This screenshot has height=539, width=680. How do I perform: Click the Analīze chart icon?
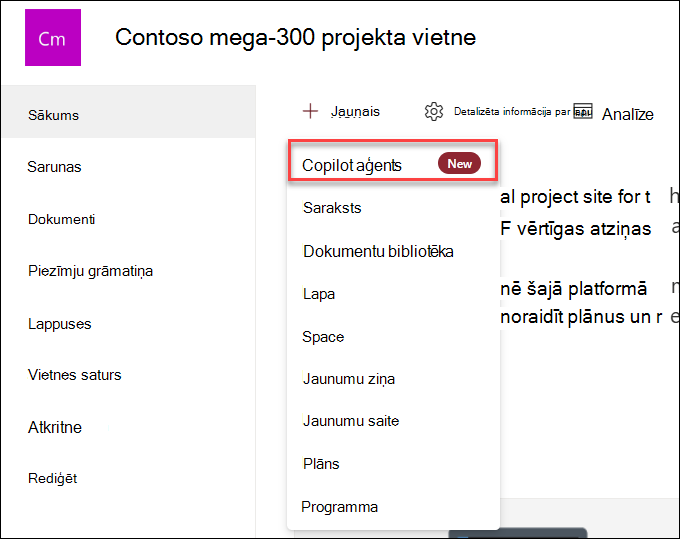click(583, 111)
